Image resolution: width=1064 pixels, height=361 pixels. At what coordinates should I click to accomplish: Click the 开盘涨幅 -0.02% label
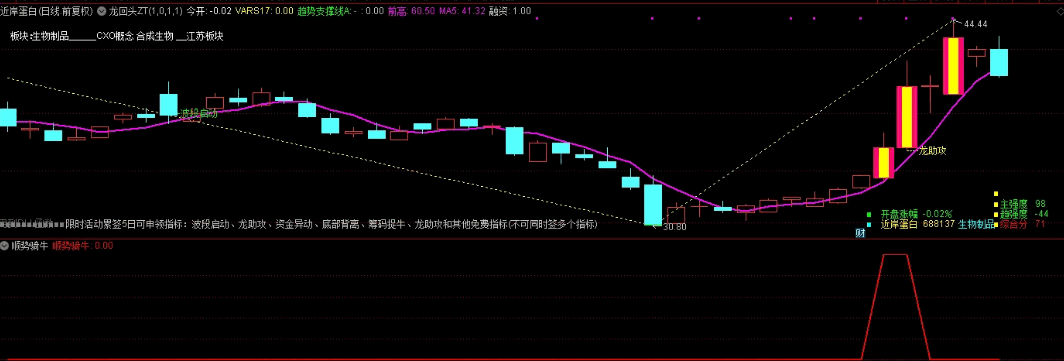click(916, 213)
